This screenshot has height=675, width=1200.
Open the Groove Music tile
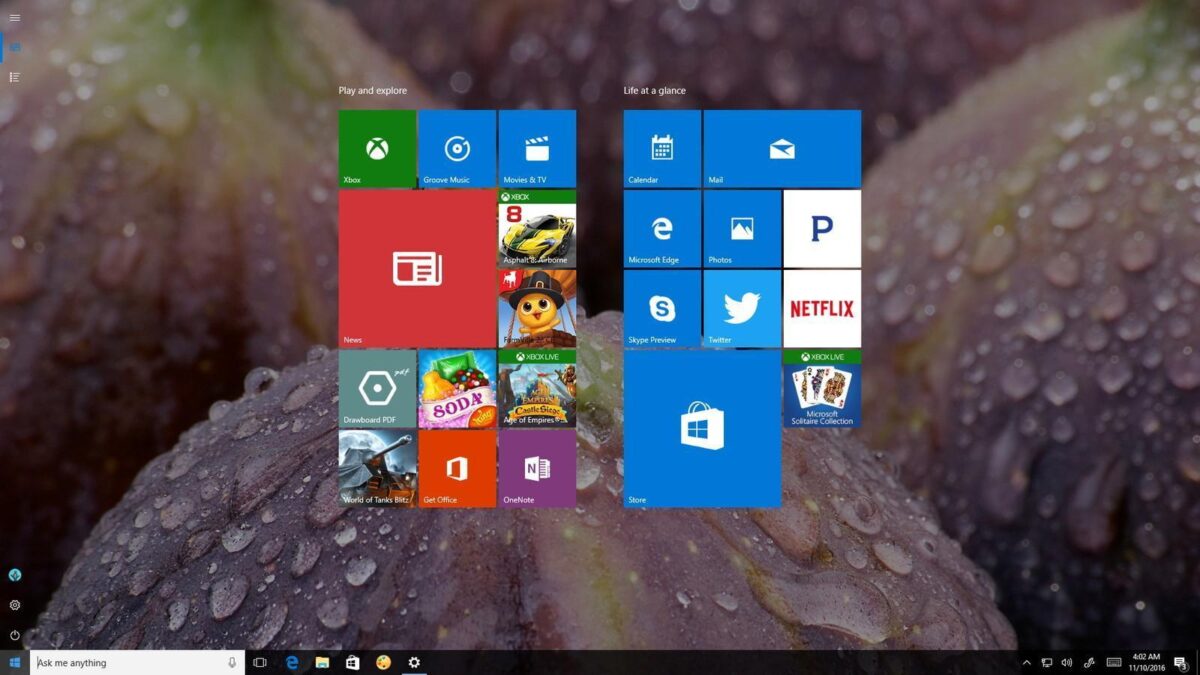pos(457,148)
